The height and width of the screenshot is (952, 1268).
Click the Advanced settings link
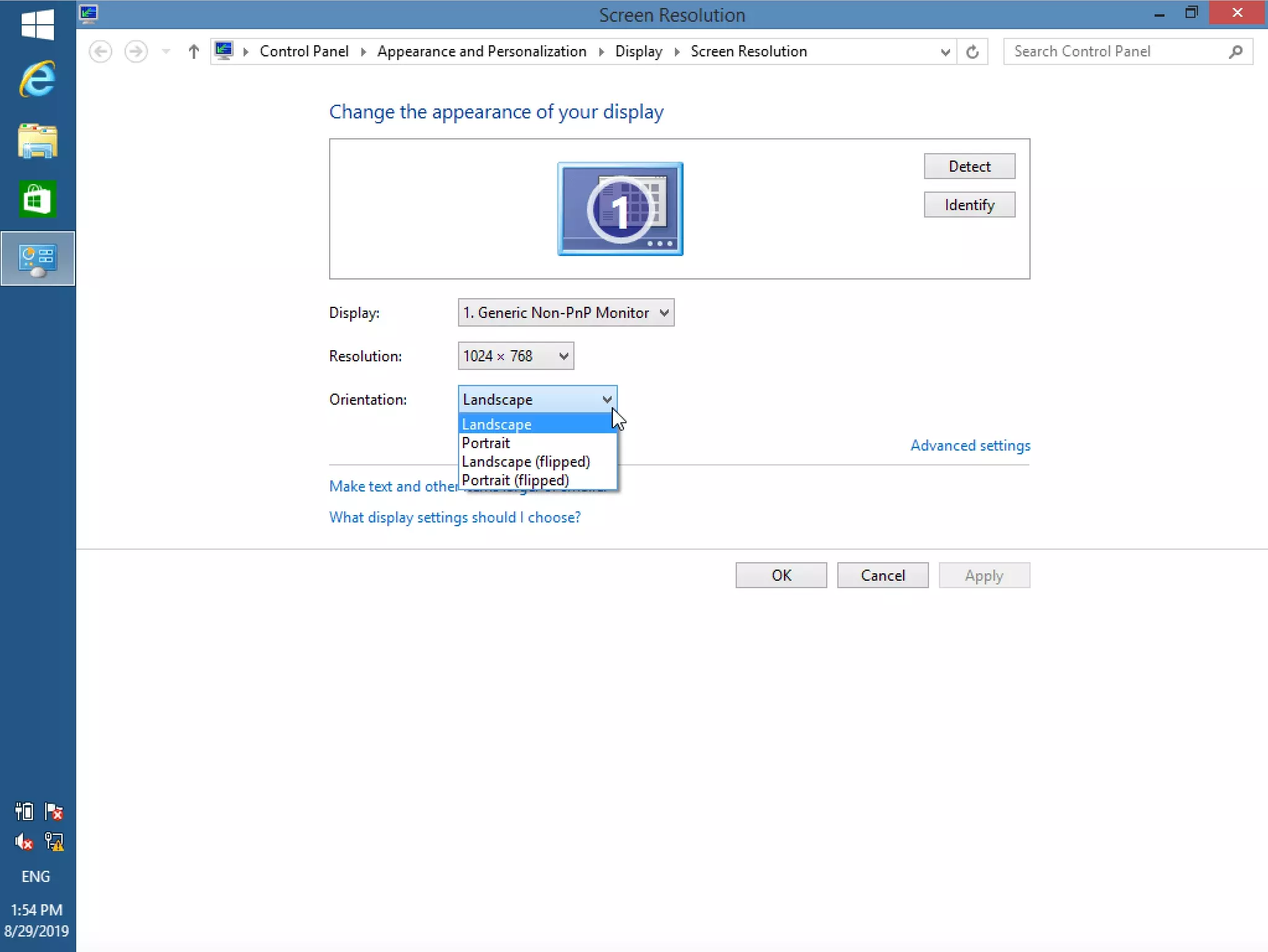click(x=970, y=445)
